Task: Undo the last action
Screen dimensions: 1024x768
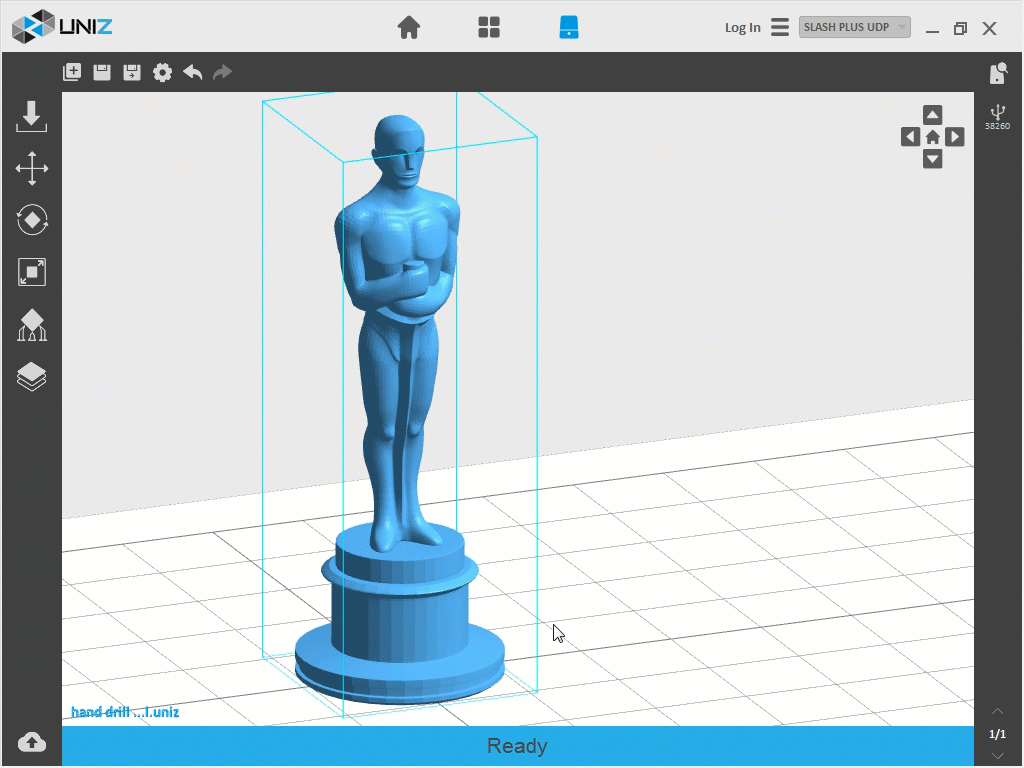Action: [x=193, y=72]
